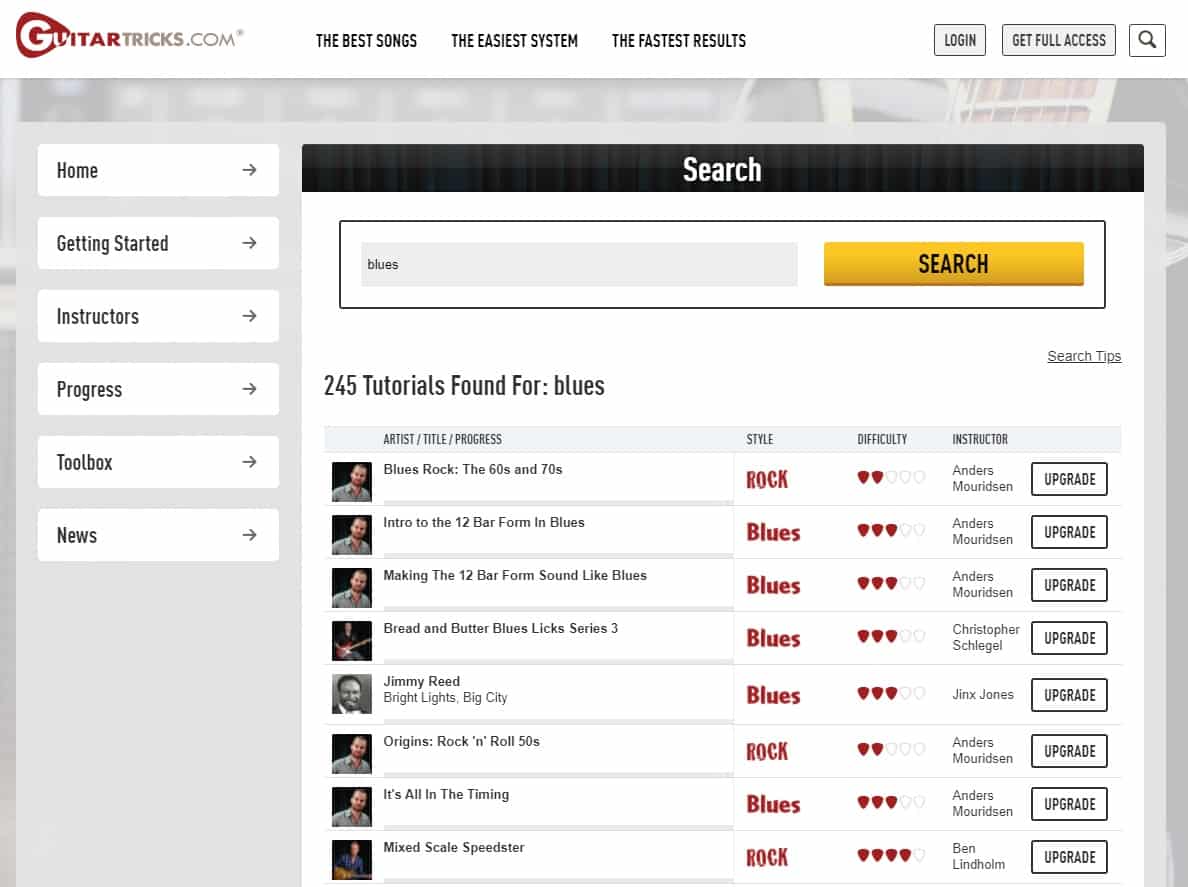This screenshot has height=887, width=1188.
Task: Click the Difficulty column header
Action: click(882, 439)
